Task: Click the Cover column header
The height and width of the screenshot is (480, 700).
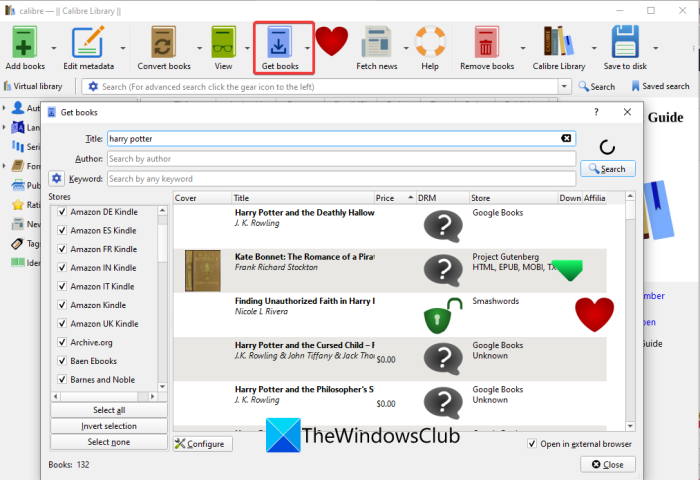Action: click(x=203, y=198)
